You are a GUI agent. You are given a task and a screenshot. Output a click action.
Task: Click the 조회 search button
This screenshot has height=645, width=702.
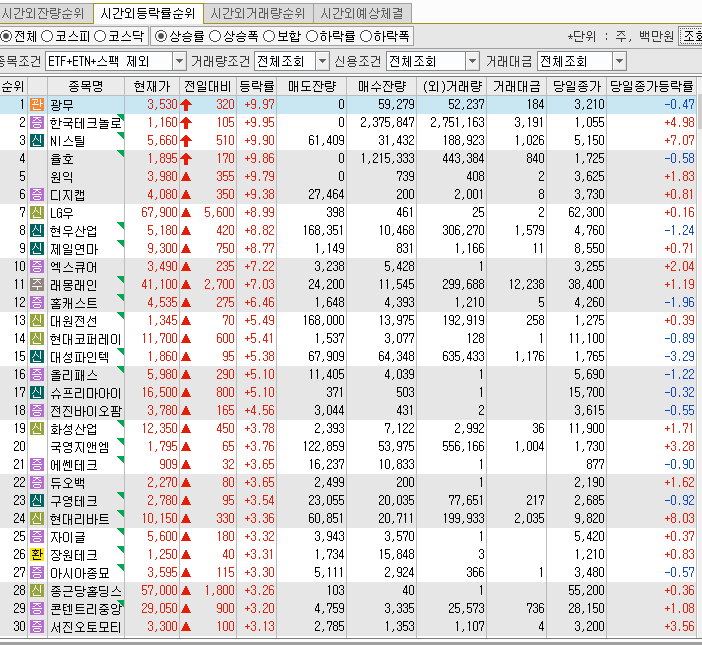coord(691,36)
